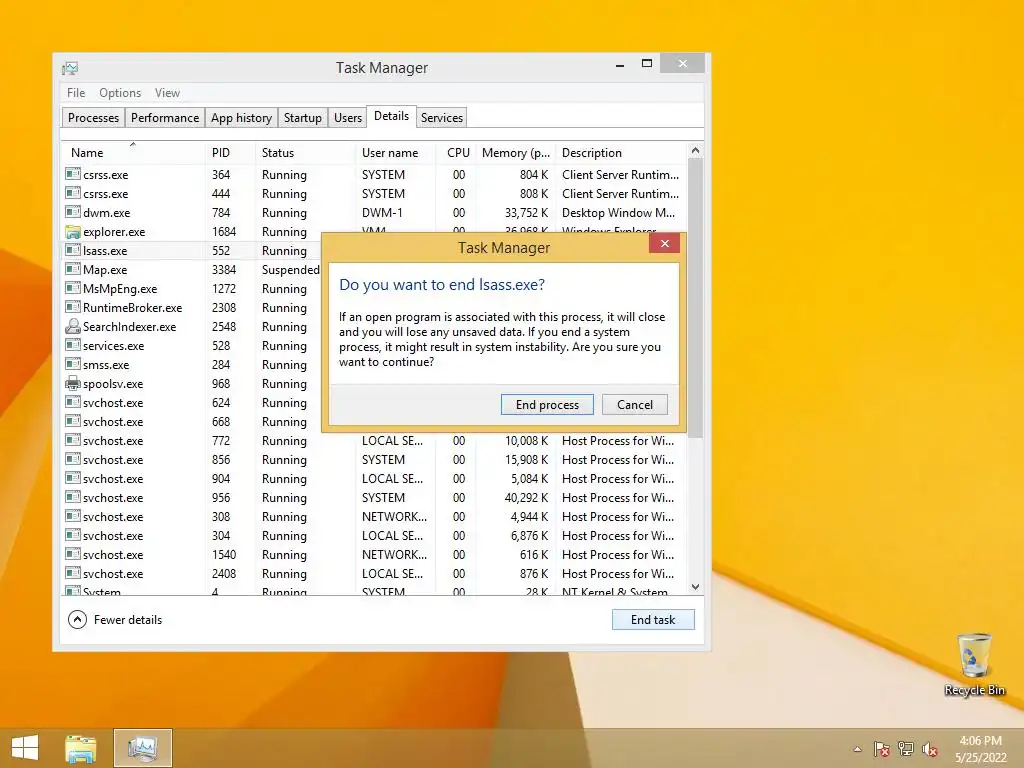Switch to the Services tab
1024x768 pixels.
pos(441,118)
